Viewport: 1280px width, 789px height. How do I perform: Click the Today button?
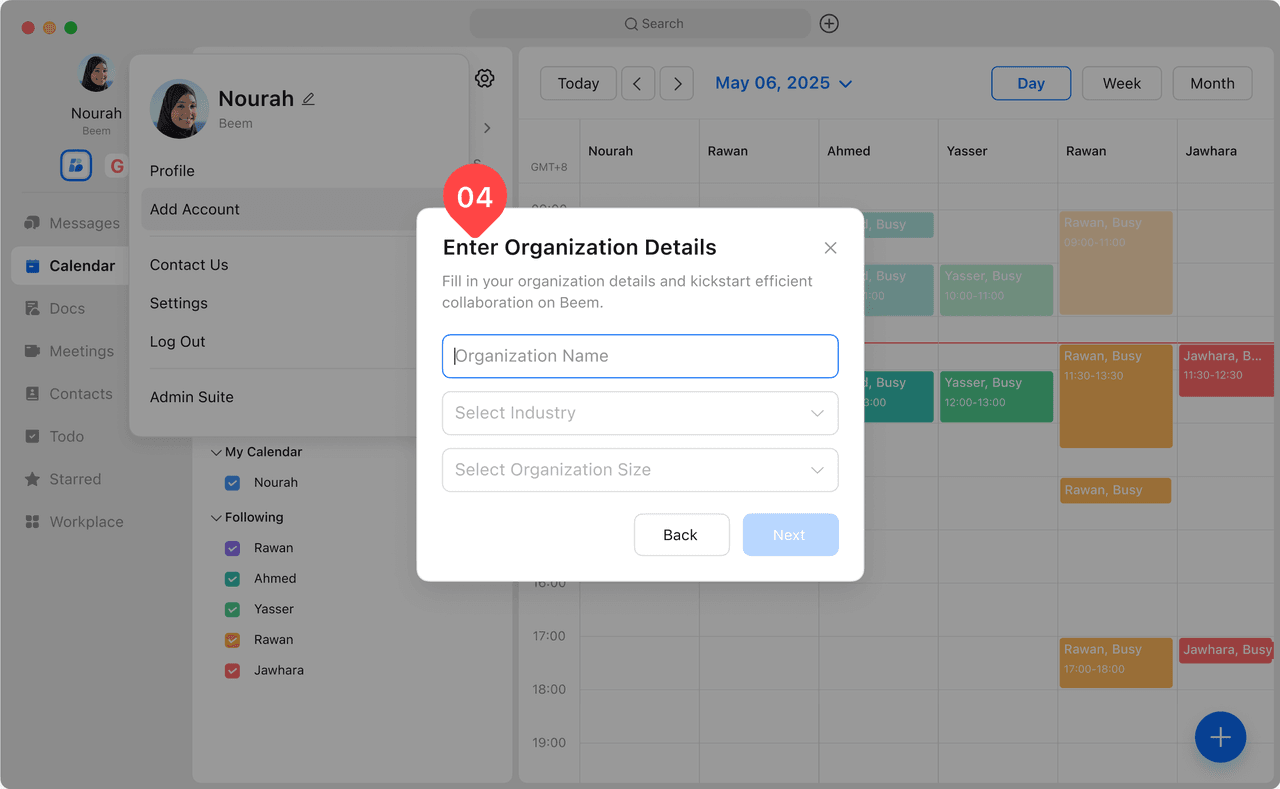tap(578, 84)
